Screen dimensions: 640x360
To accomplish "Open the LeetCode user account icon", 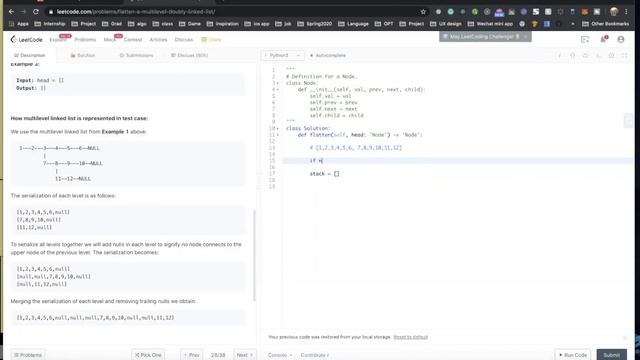I will 621,40.
